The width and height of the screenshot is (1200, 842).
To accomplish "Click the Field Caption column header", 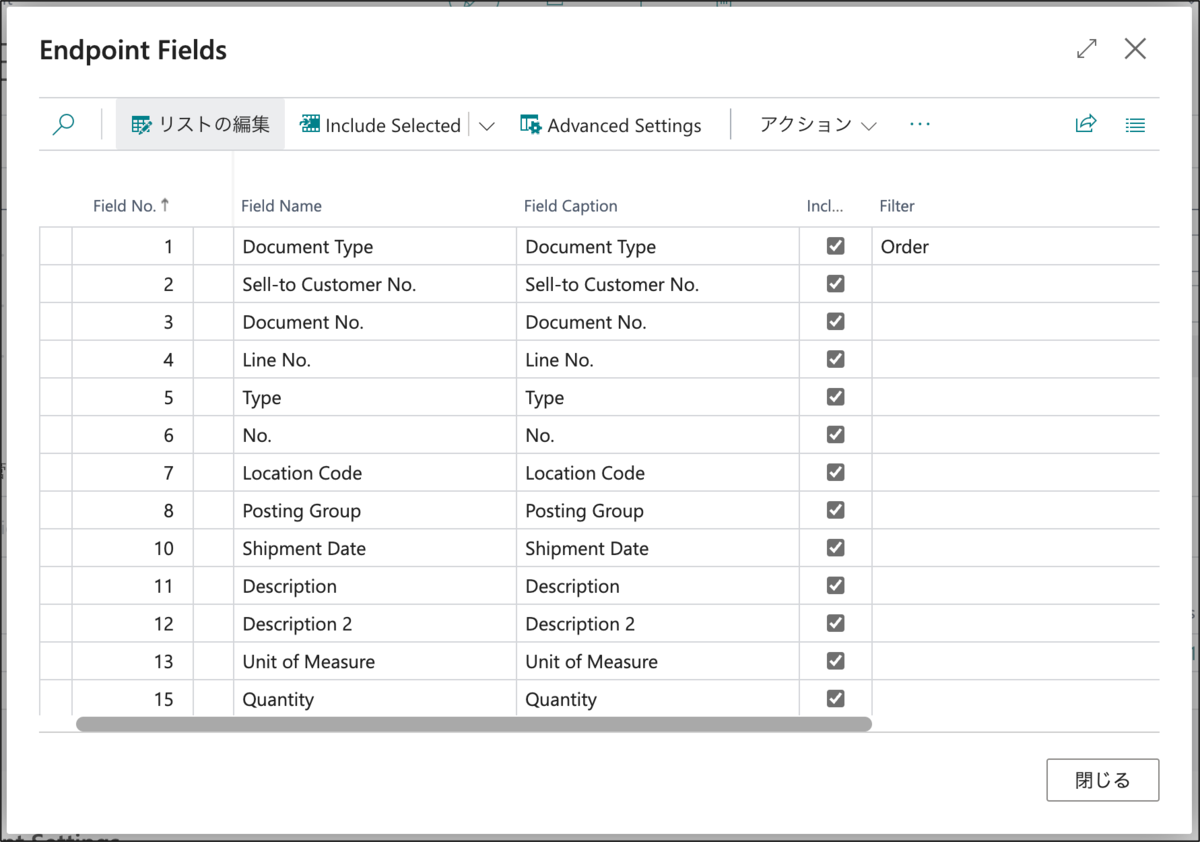I will tap(571, 206).
